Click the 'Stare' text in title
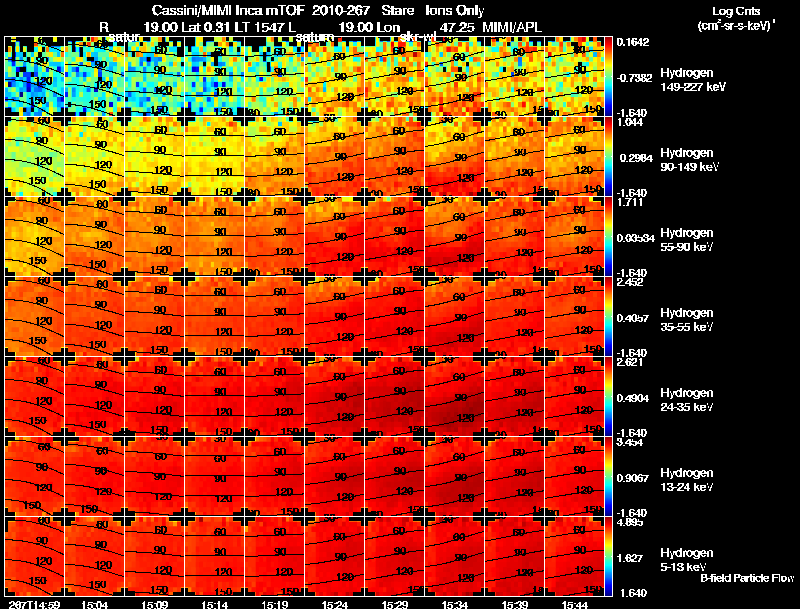Viewport: 800px width, 609px height. coord(397,11)
